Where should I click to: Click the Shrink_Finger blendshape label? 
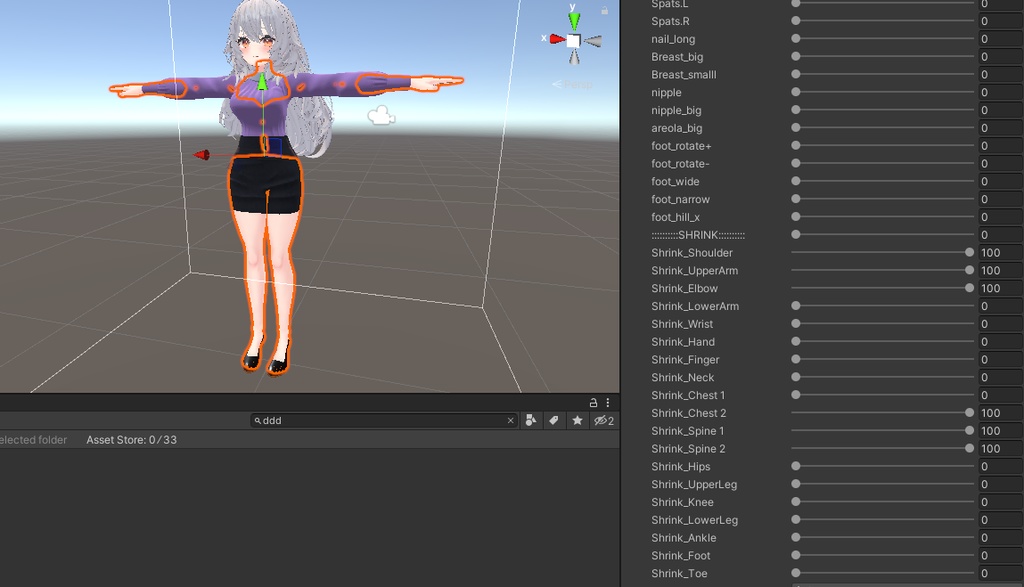click(685, 360)
